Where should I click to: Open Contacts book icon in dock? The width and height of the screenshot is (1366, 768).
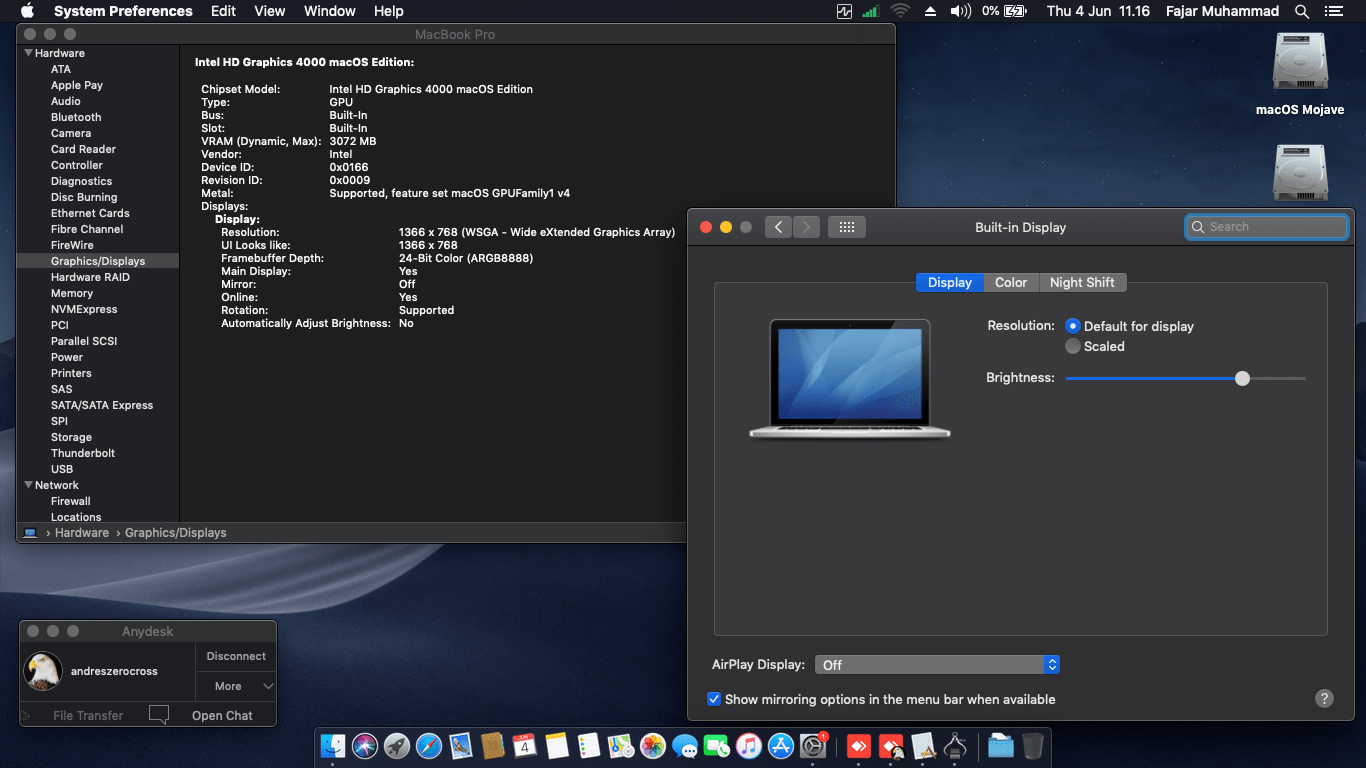point(493,746)
